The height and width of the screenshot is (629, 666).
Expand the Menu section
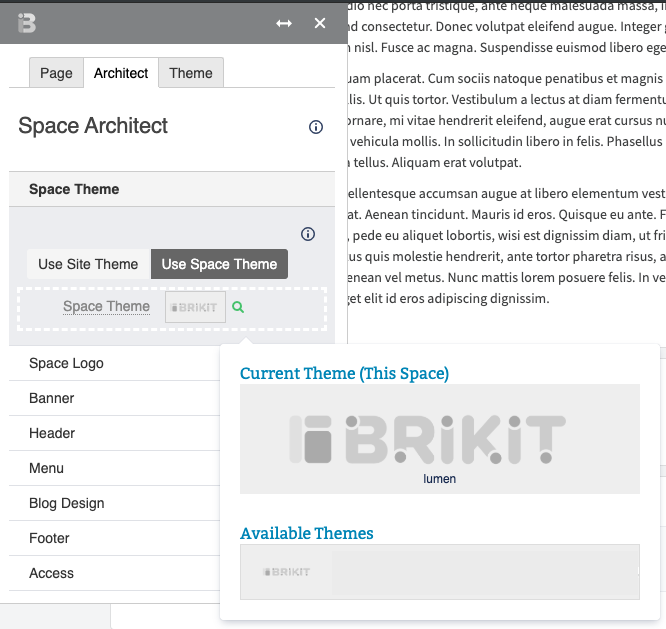(115, 468)
